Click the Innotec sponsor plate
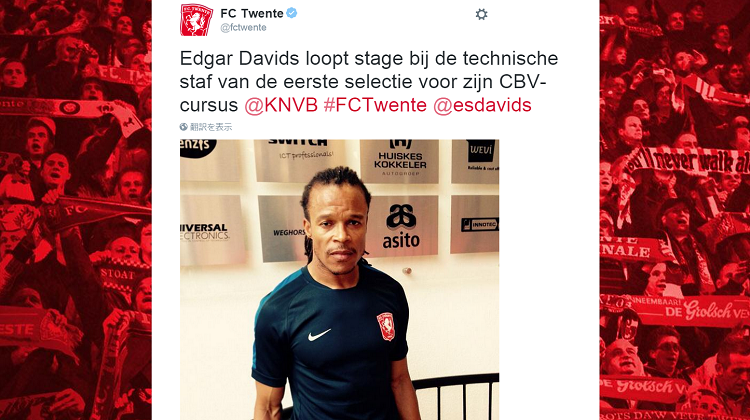Image resolution: width=750 pixels, height=420 pixels. click(x=475, y=224)
